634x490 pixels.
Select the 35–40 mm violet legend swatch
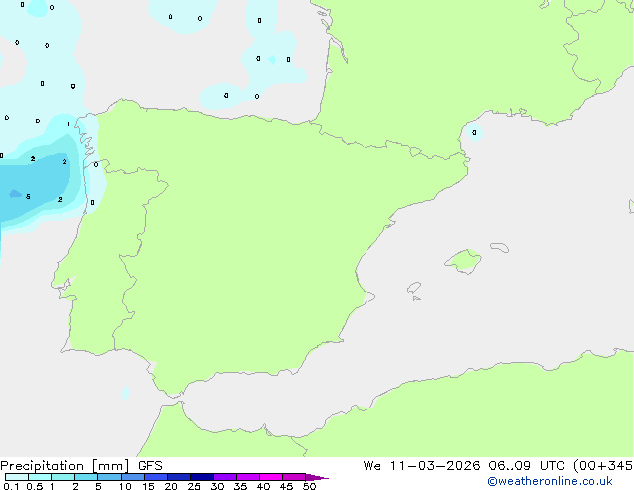pos(248,477)
